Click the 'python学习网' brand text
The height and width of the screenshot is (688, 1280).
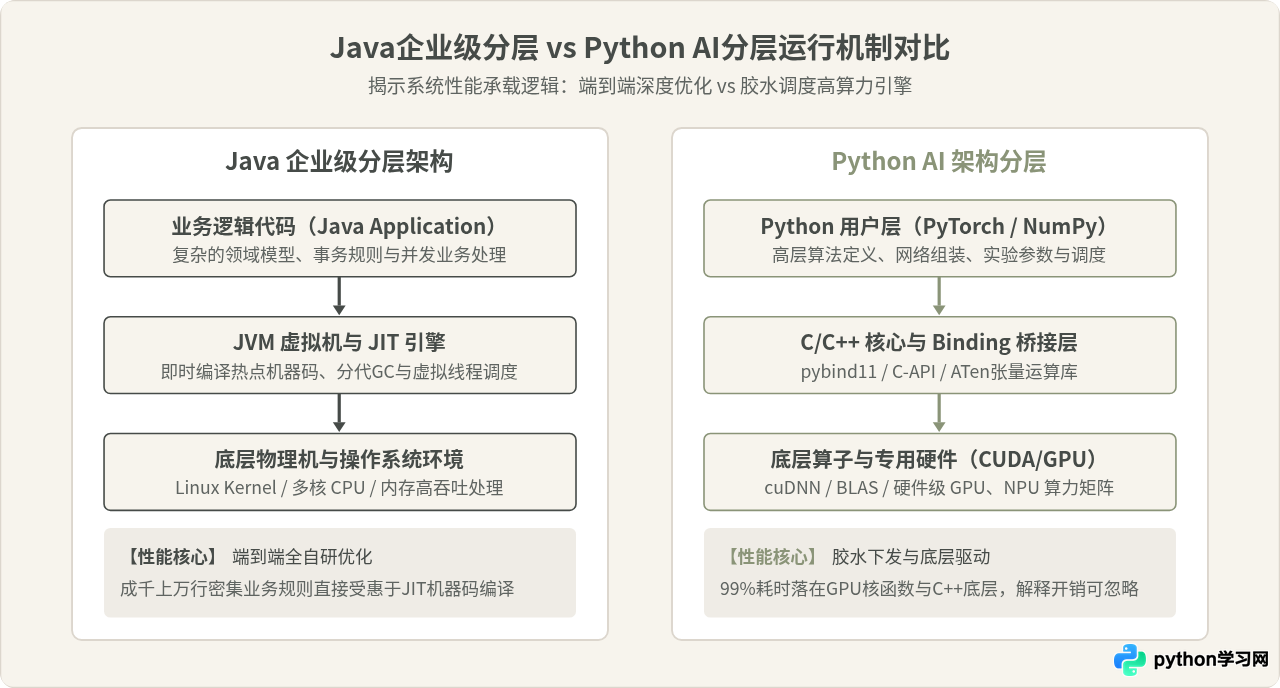pyautogui.click(x=1211, y=660)
